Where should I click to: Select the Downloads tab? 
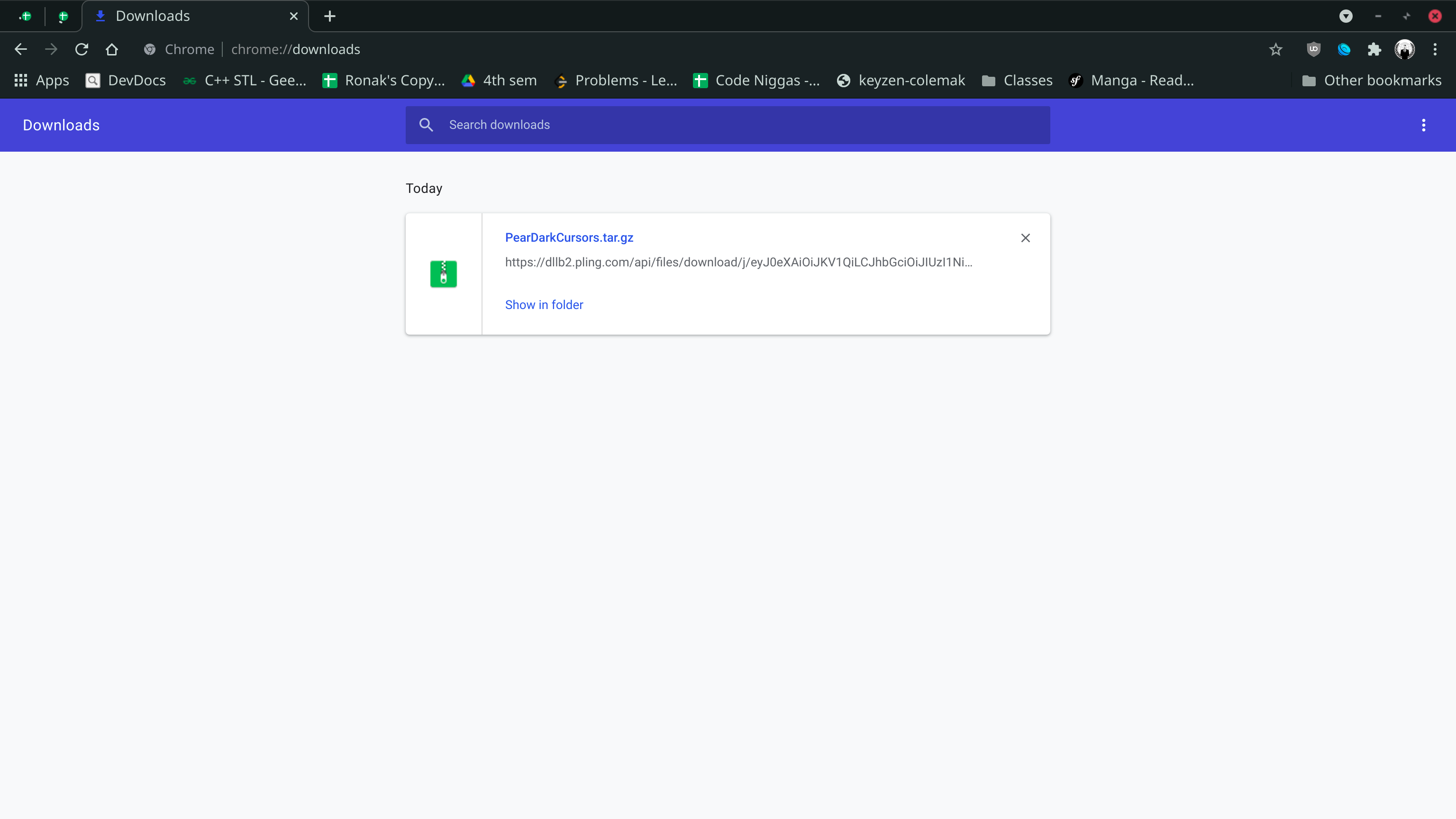click(x=196, y=16)
